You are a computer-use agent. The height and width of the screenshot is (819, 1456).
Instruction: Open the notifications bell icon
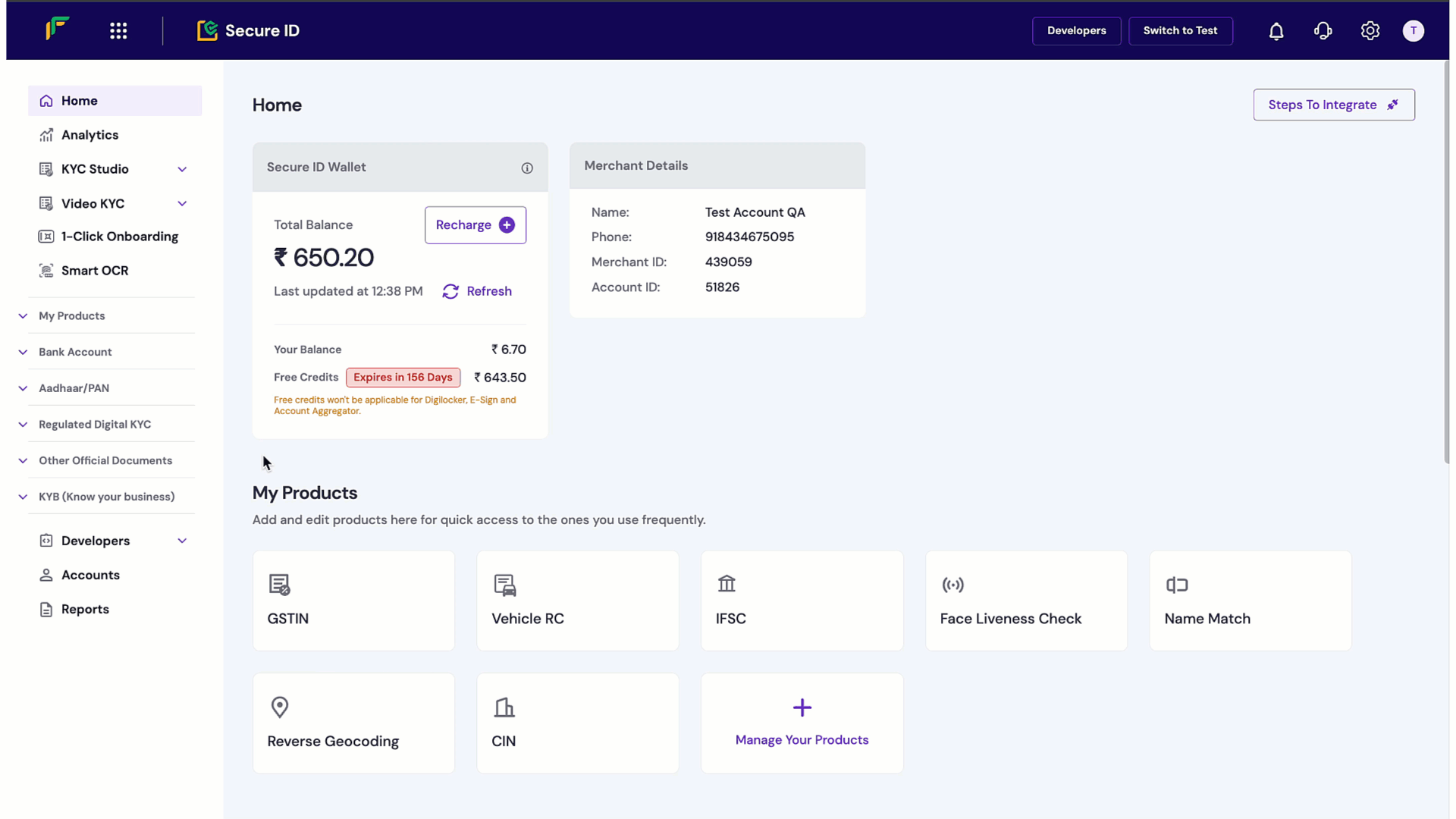click(x=1276, y=31)
